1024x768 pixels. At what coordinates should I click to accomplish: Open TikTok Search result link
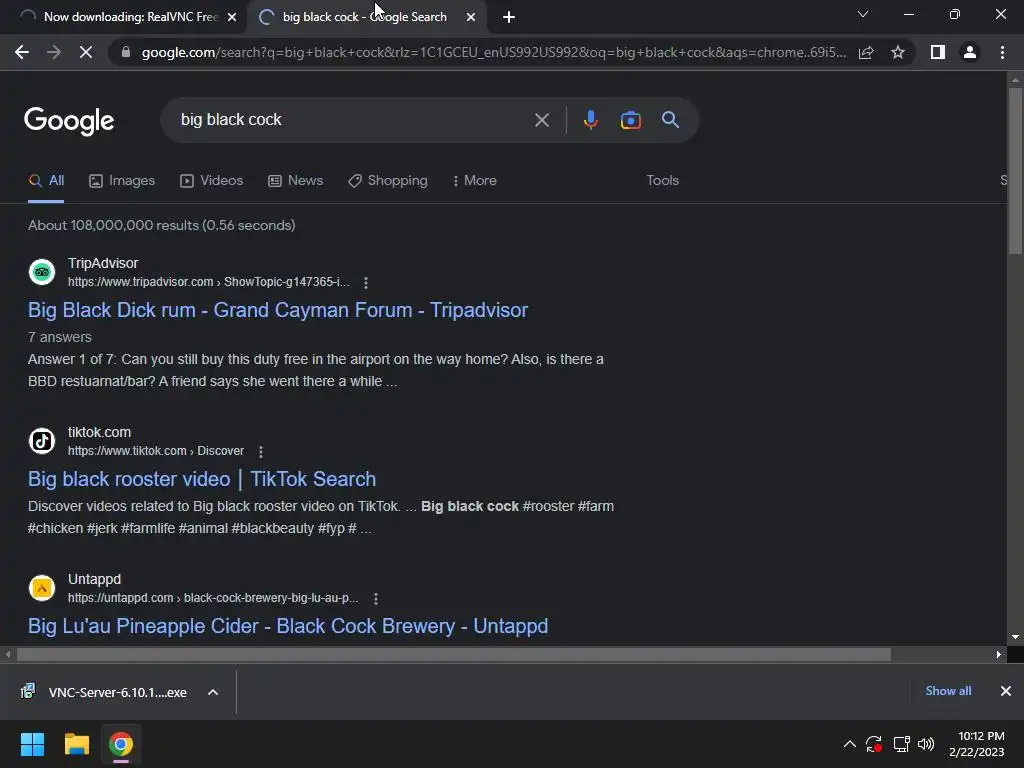coord(202,479)
